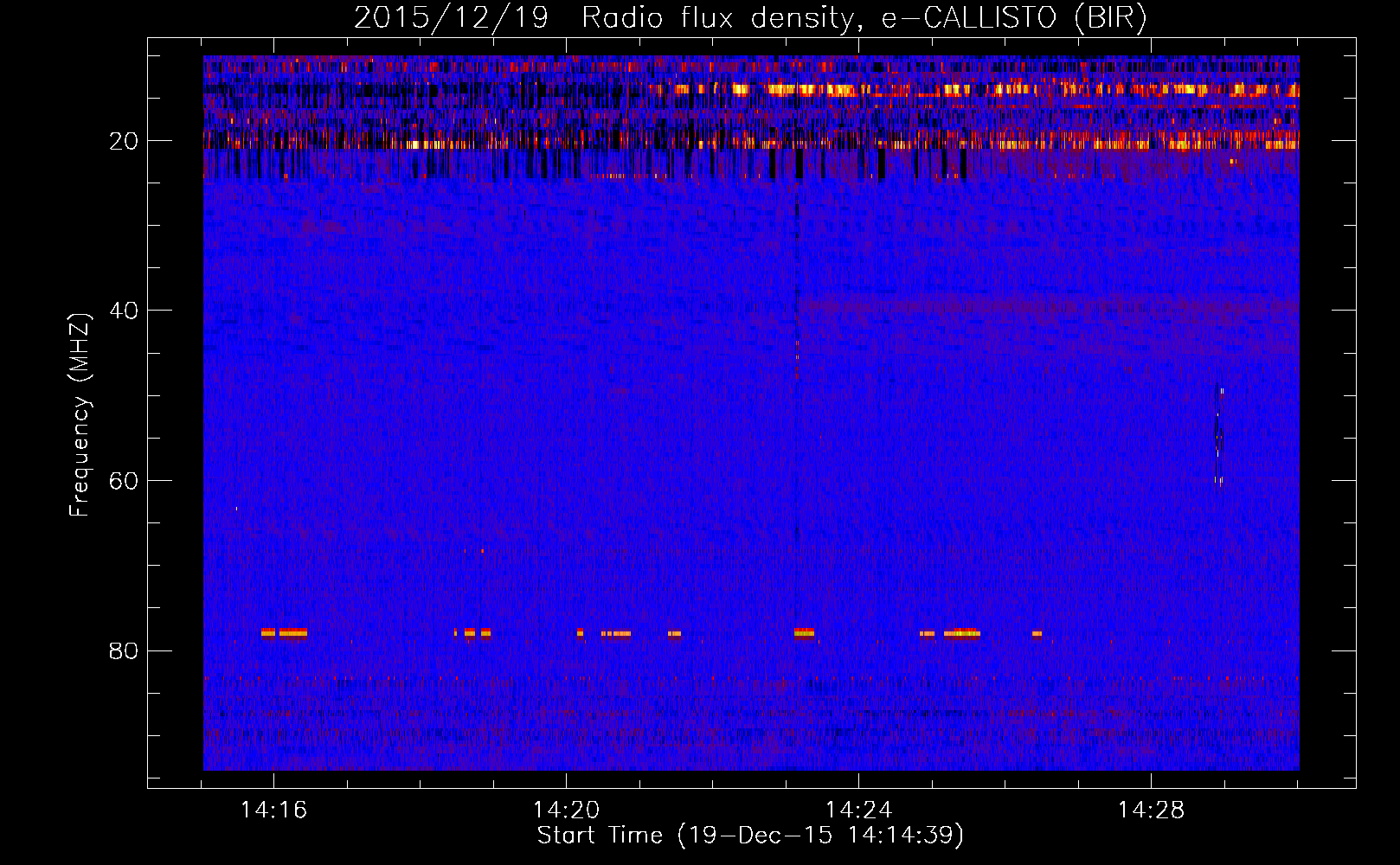Click the 14:28 time tick label

click(x=1151, y=811)
